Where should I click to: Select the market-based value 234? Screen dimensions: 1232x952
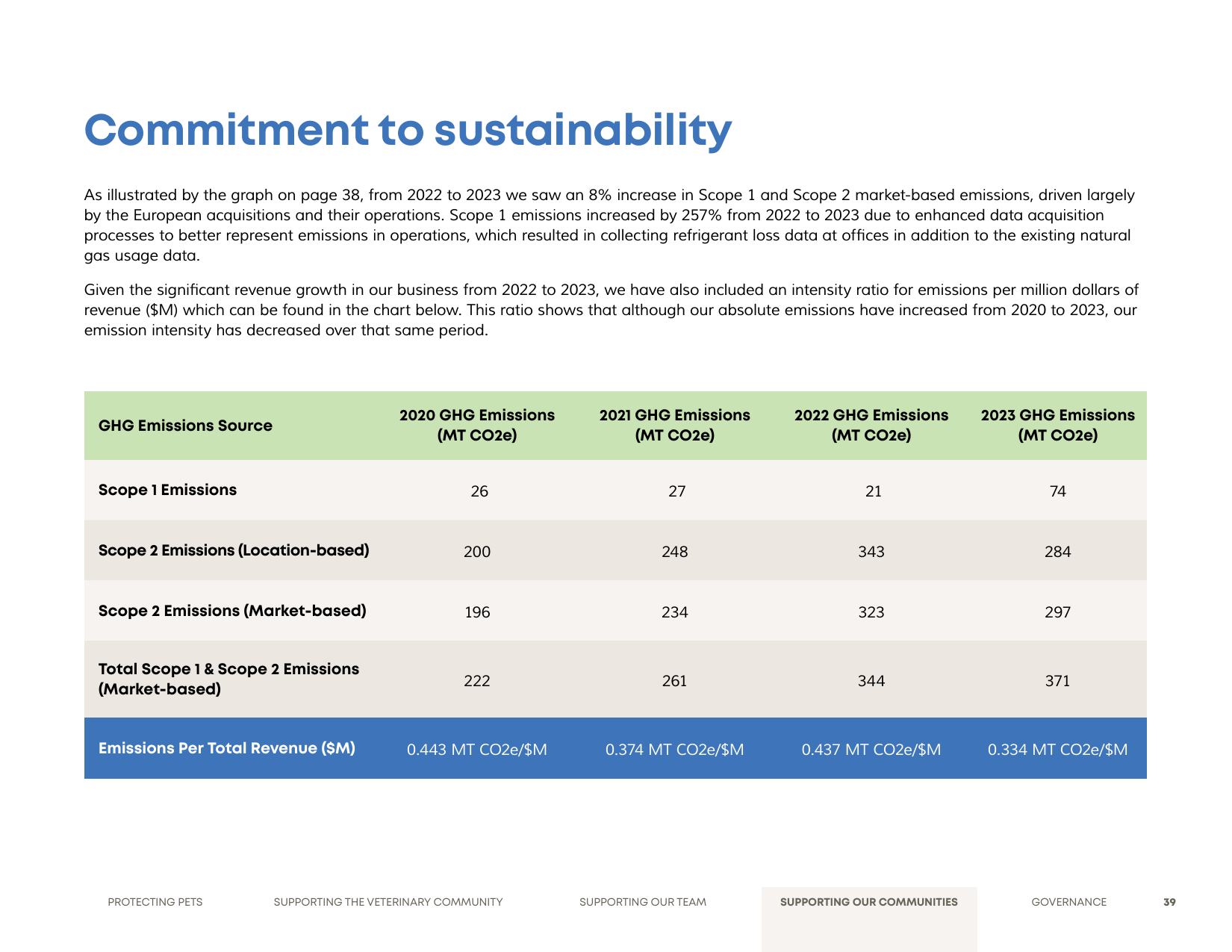[675, 612]
